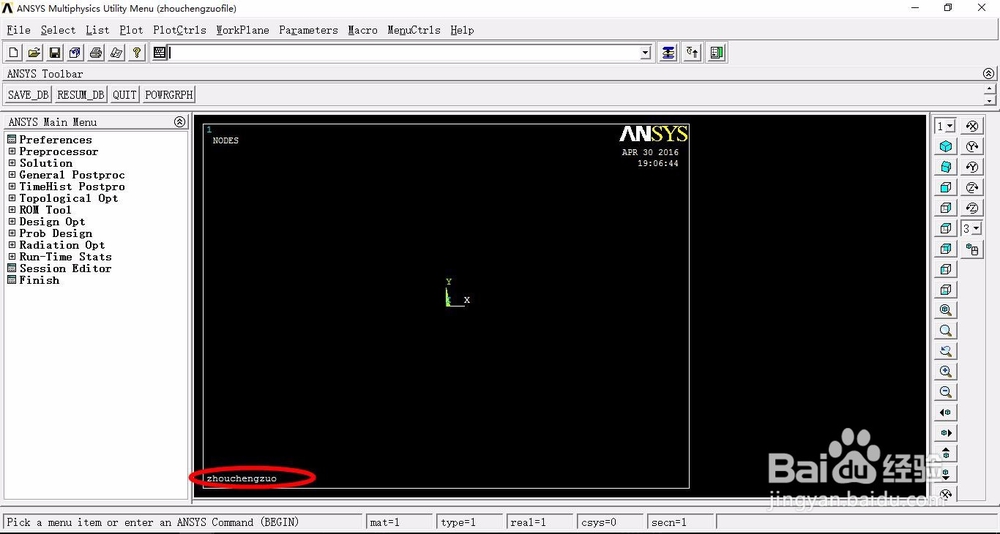
Task: Open the Select menu
Action: click(x=58, y=30)
